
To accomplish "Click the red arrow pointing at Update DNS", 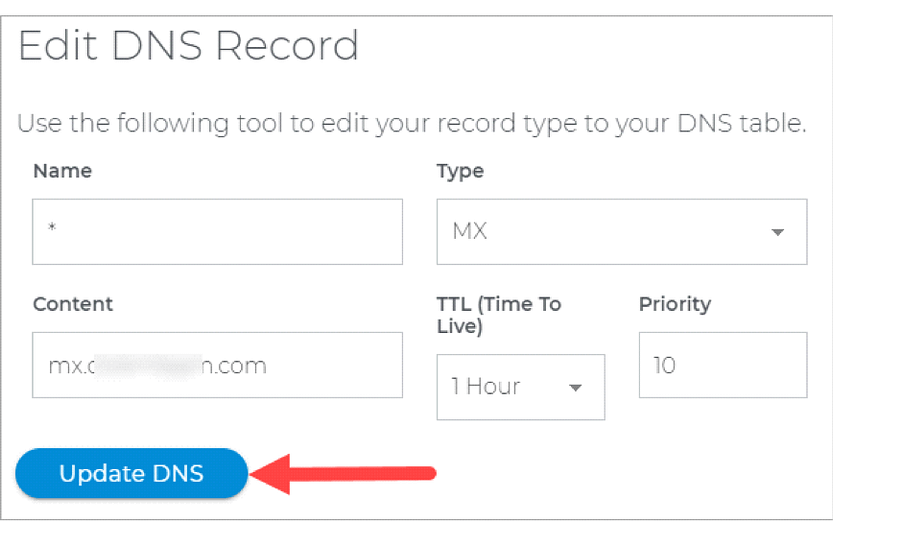I will pos(345,473).
